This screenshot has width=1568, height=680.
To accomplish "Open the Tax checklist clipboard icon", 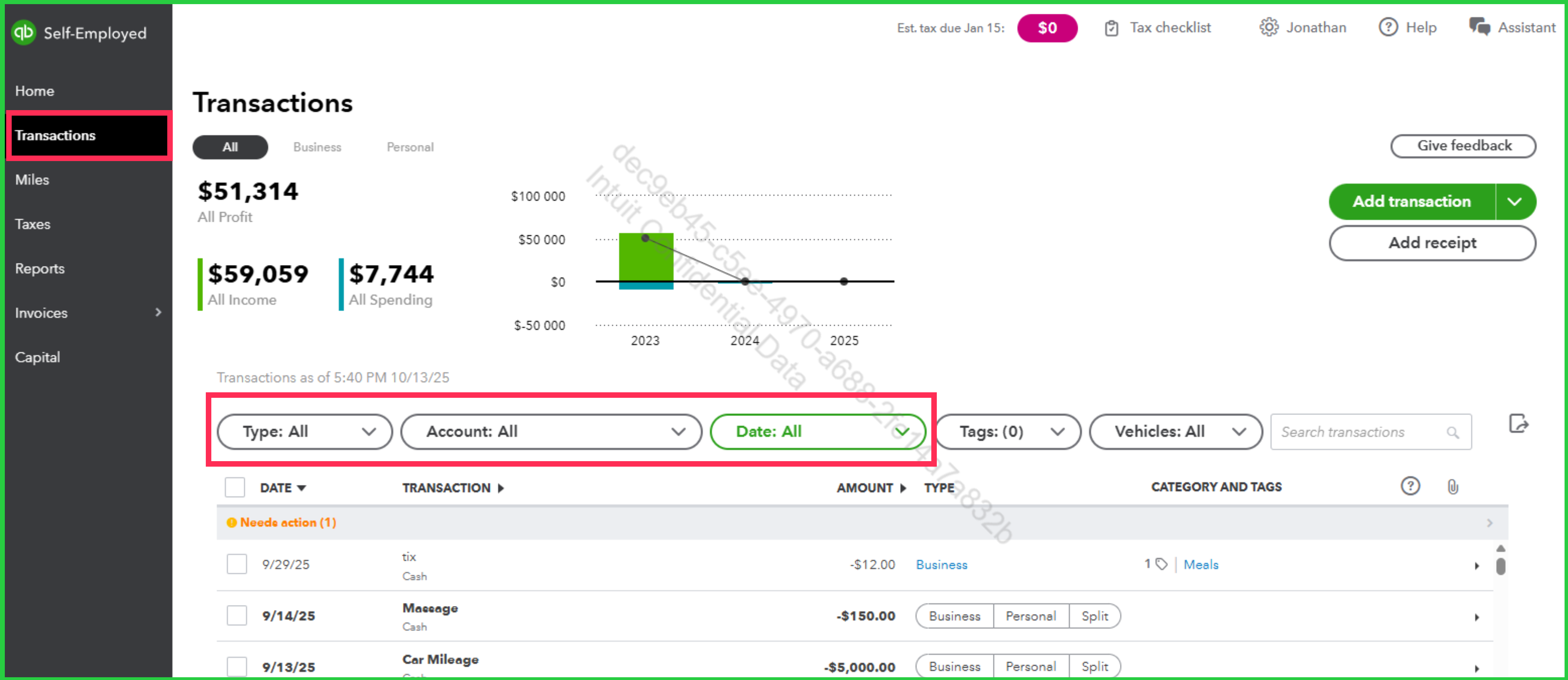I will click(1111, 28).
